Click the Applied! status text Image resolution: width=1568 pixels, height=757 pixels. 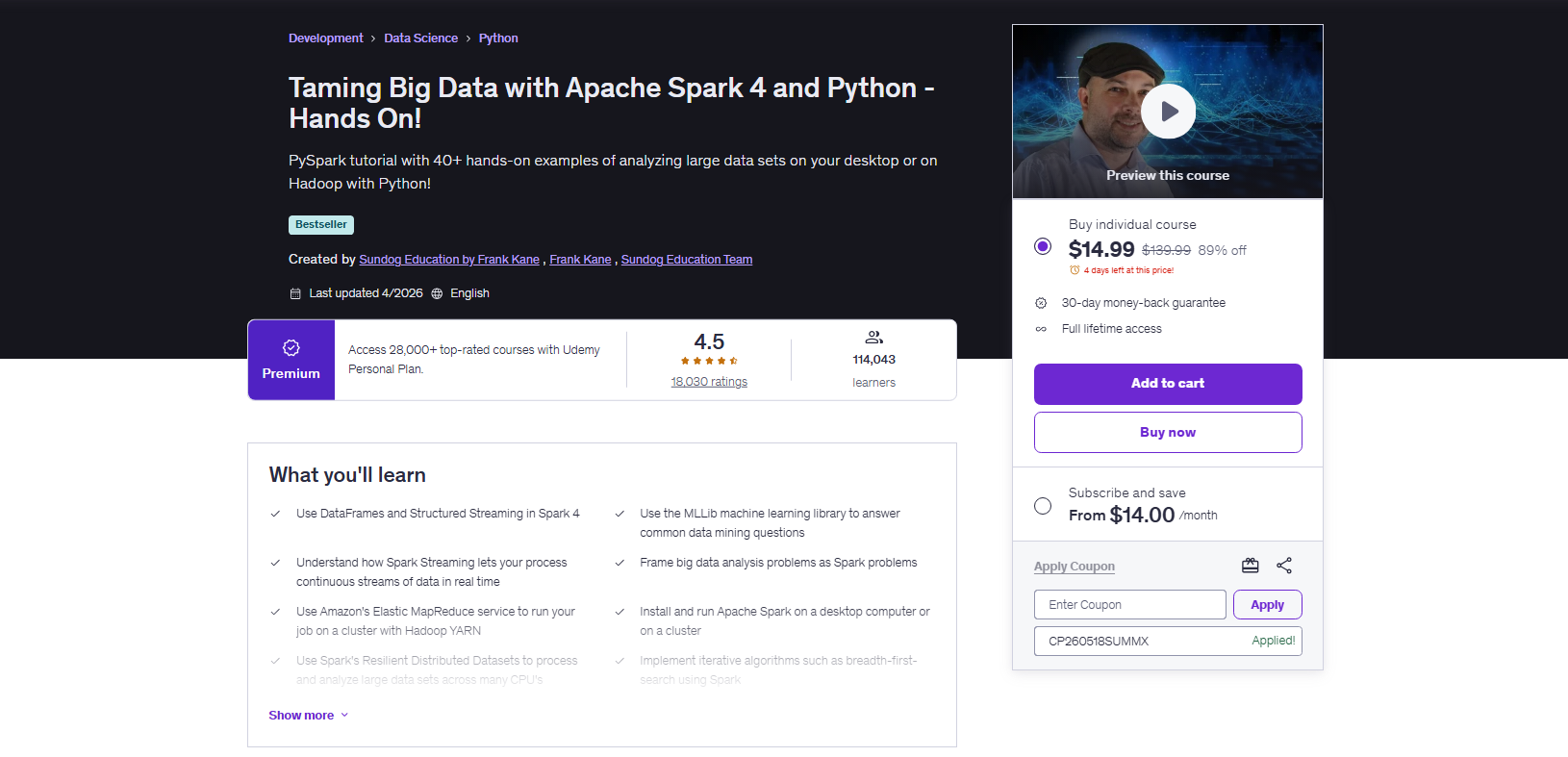(1274, 642)
